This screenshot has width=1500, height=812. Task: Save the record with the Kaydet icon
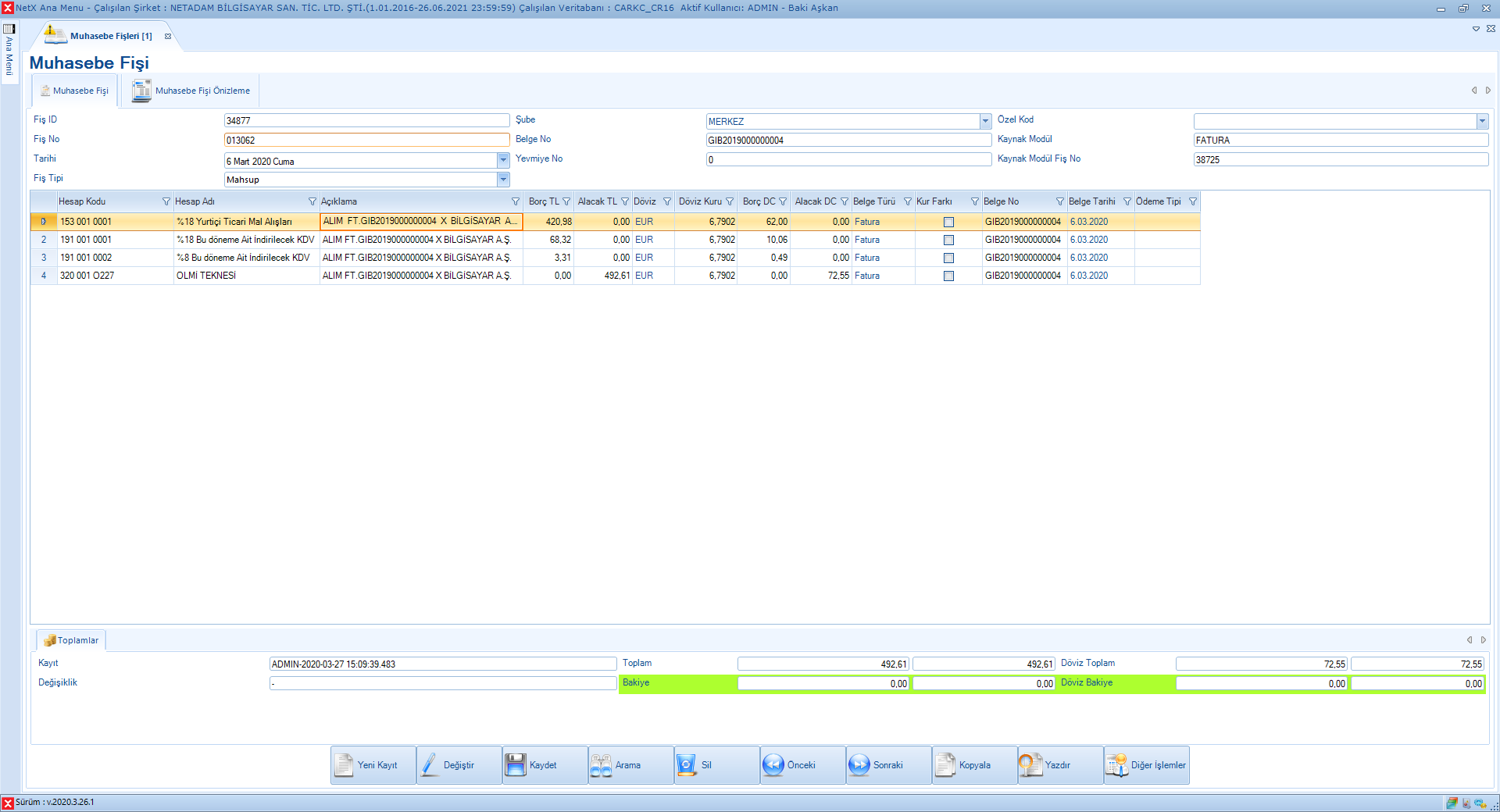tap(516, 765)
